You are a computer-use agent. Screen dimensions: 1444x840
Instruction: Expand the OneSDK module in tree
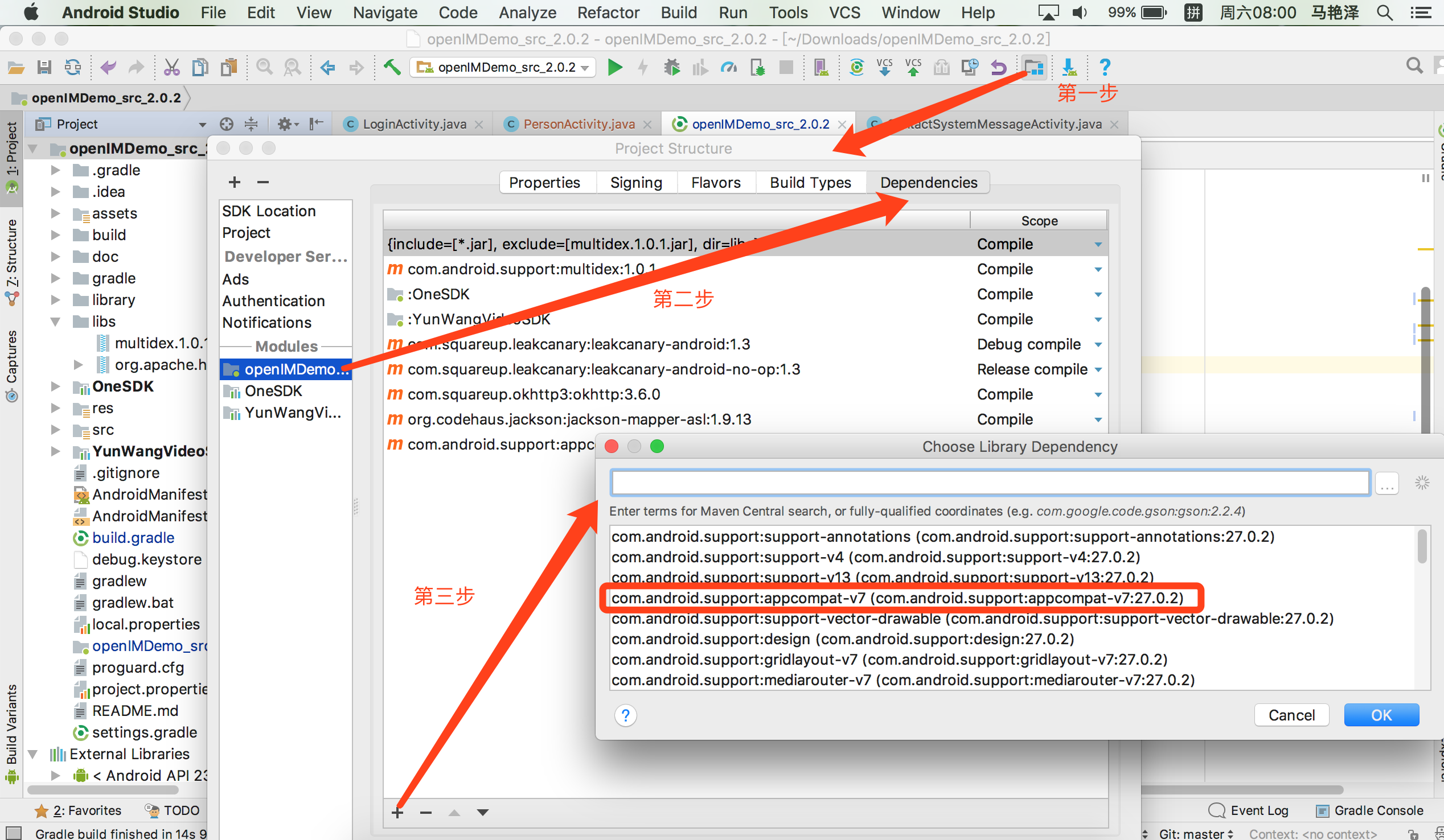click(x=56, y=386)
